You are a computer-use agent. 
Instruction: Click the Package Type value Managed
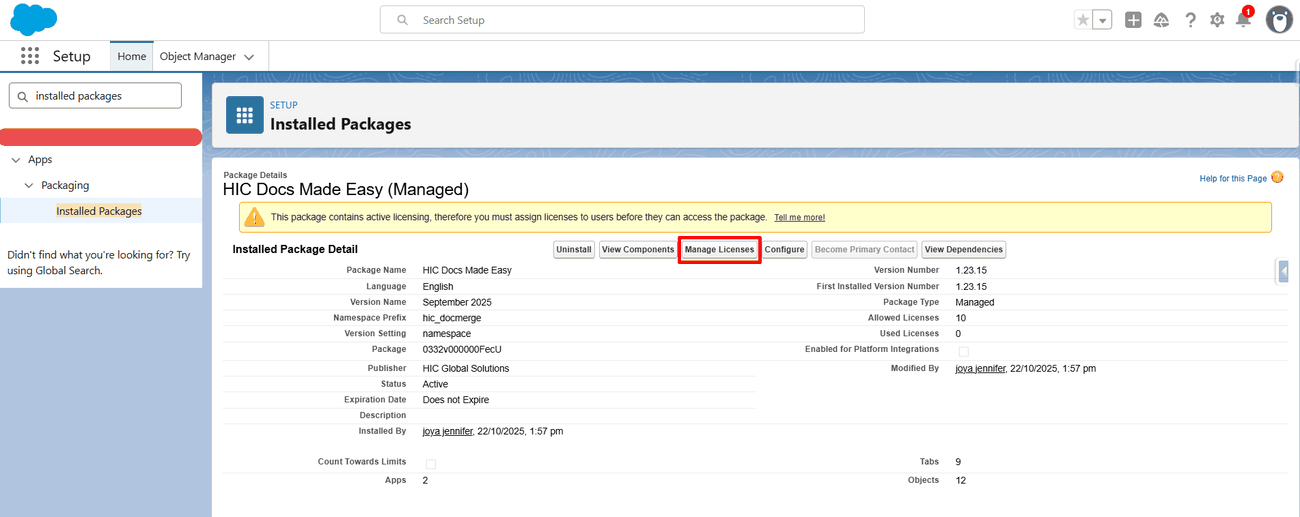click(975, 302)
